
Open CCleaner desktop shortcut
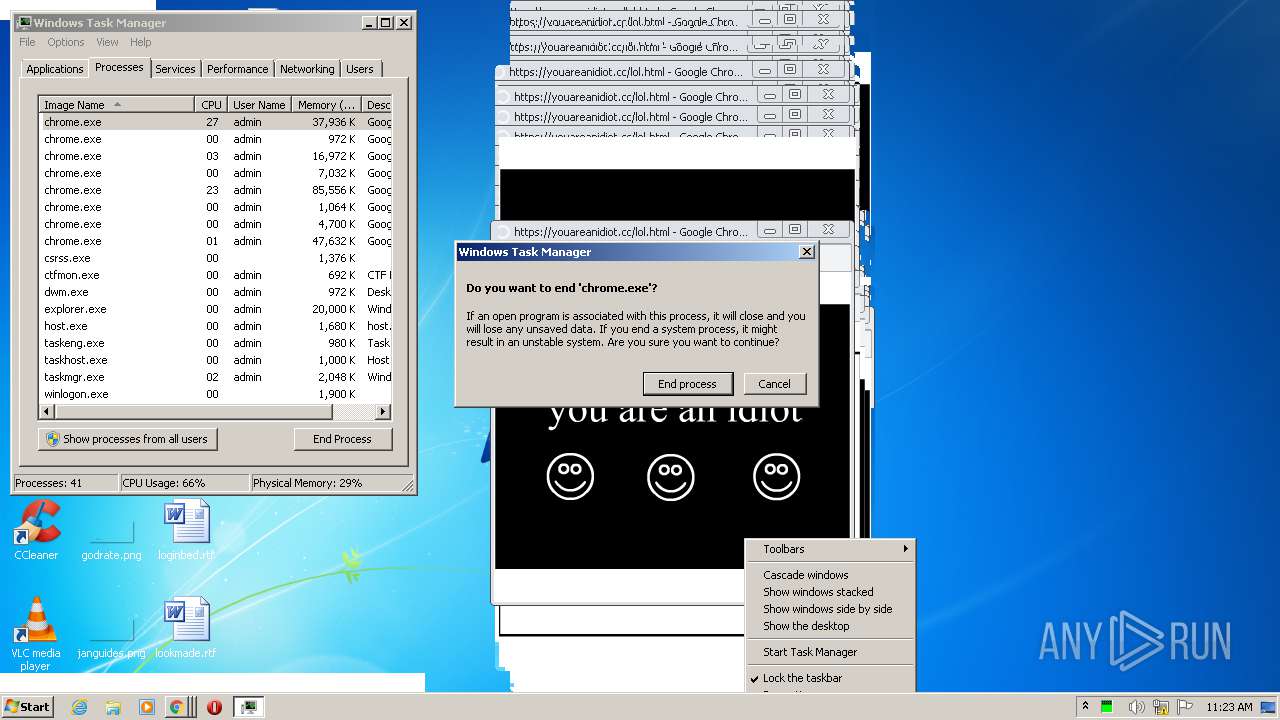36,530
